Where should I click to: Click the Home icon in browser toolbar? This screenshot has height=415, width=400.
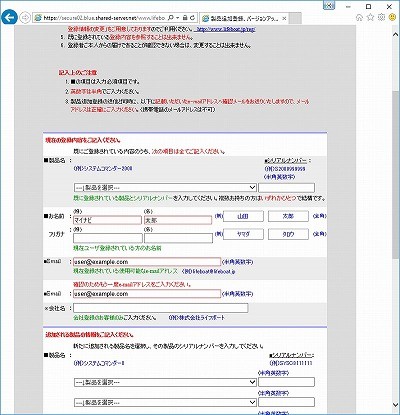359,17
